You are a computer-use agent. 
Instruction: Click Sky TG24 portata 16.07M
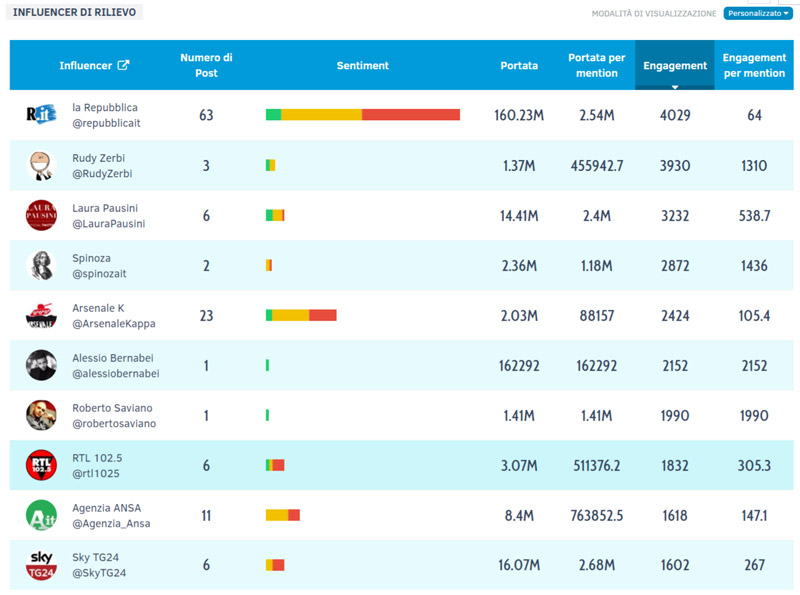coord(519,565)
